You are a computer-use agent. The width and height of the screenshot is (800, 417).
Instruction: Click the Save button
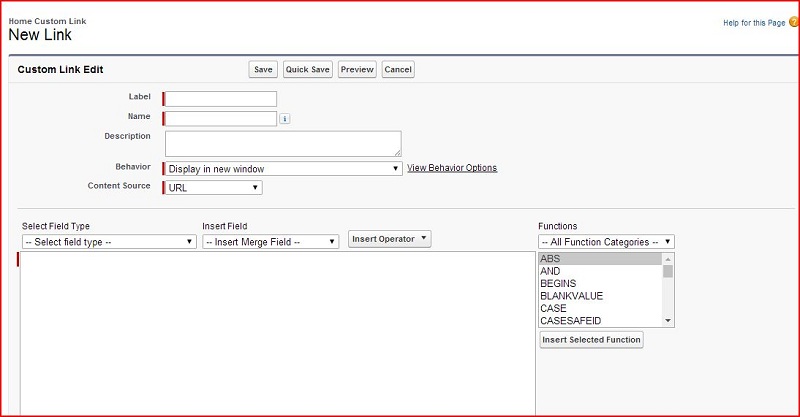click(263, 69)
